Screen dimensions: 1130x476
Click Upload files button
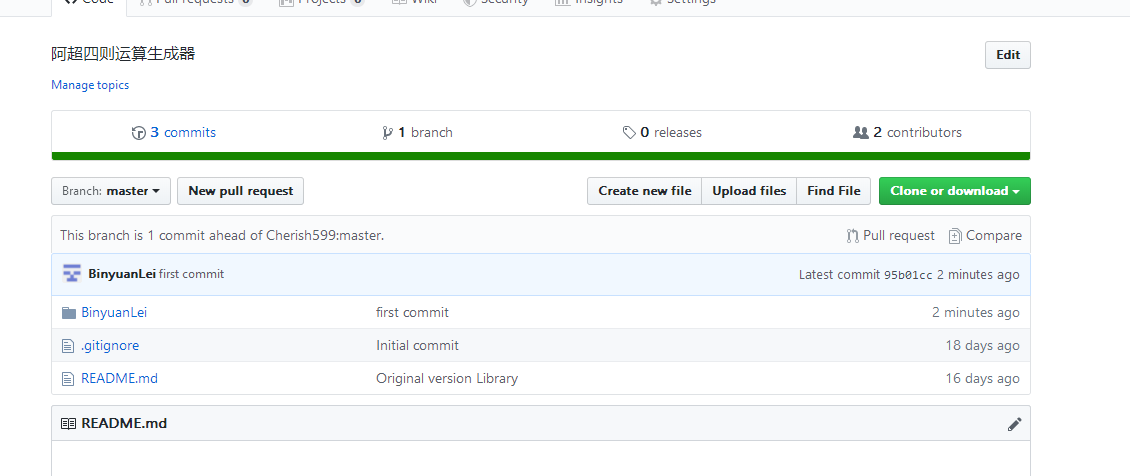click(749, 191)
